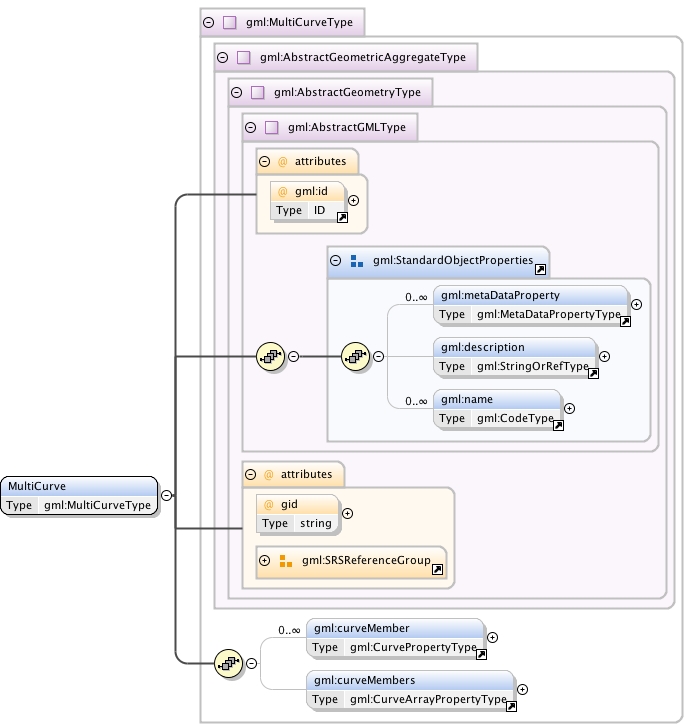The width and height of the screenshot is (684, 724).
Task: Expand gml:description element
Action: pyautogui.click(x=604, y=356)
